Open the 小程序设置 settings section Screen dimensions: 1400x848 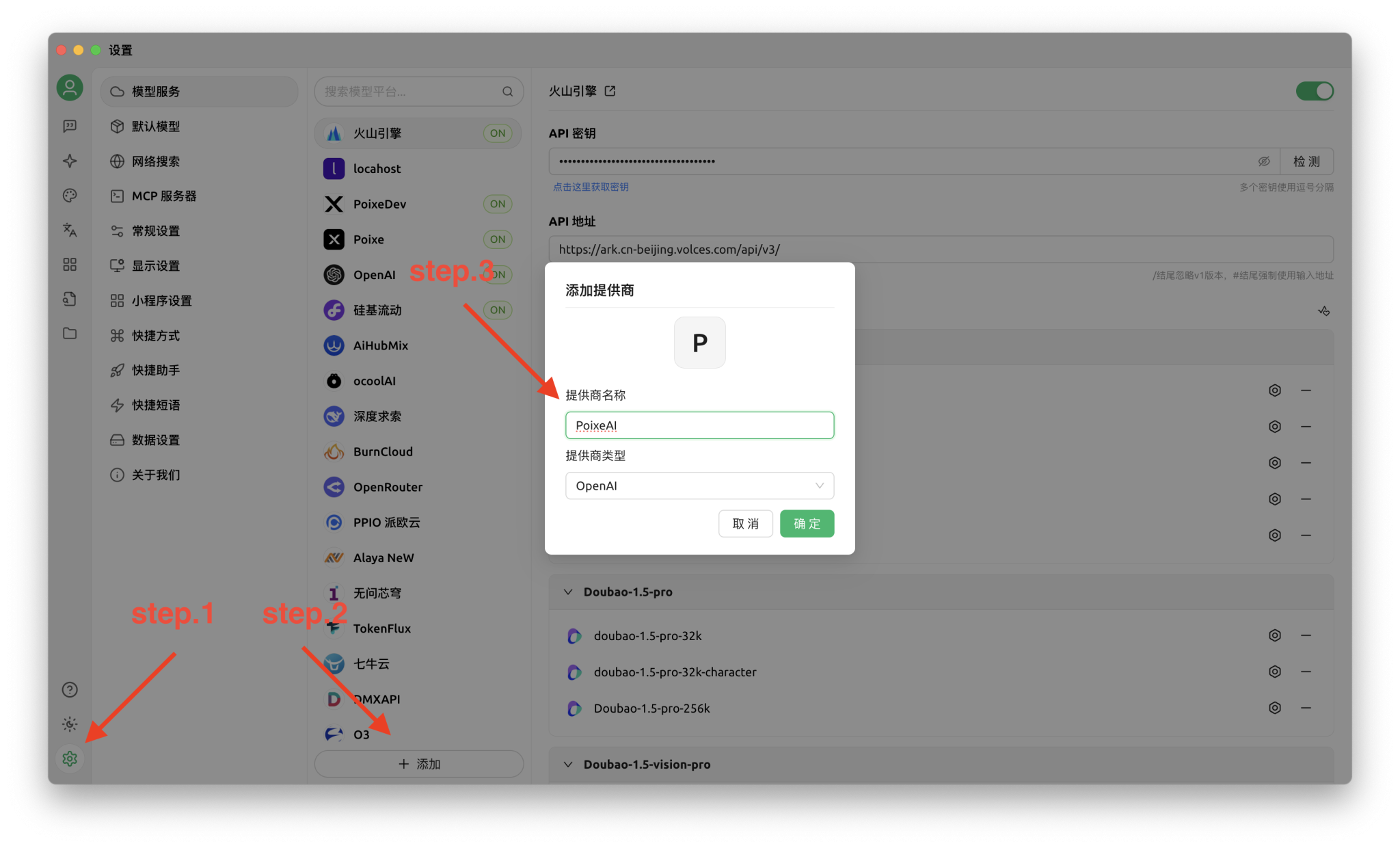coord(199,301)
